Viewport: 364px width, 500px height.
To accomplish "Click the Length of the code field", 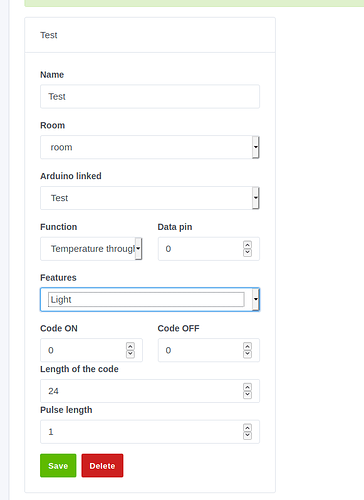I will (x=150, y=391).
